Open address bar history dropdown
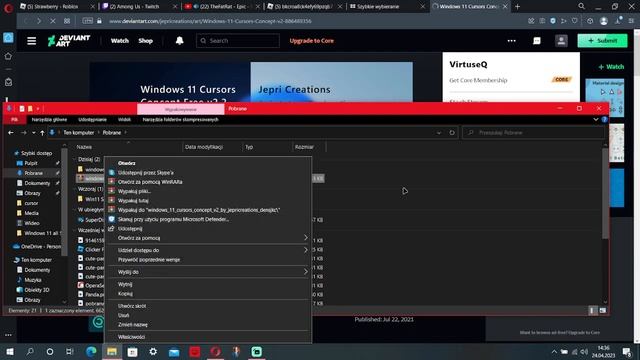640x360 pixels. tap(439, 133)
